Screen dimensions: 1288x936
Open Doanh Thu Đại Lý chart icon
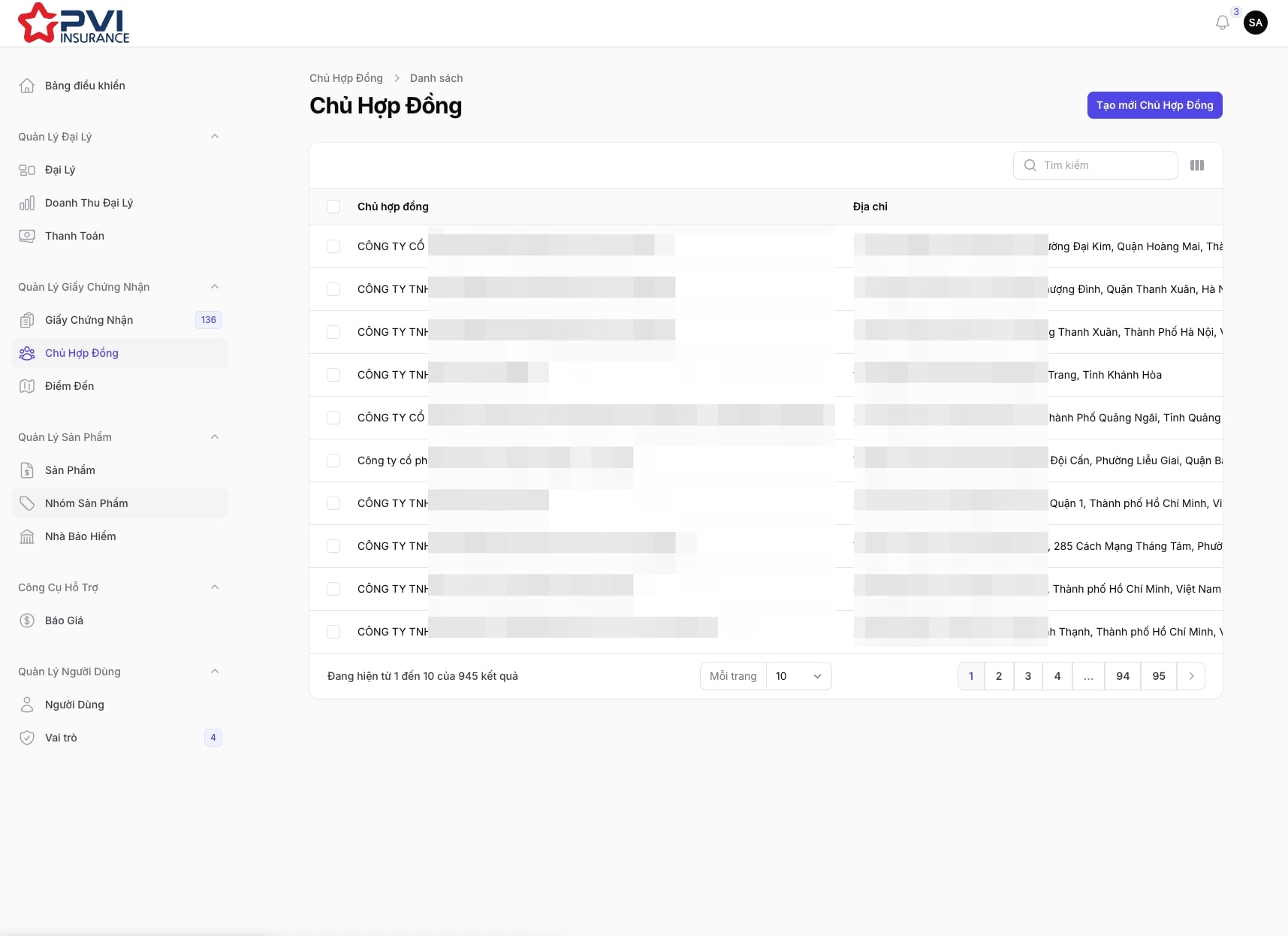click(x=27, y=203)
